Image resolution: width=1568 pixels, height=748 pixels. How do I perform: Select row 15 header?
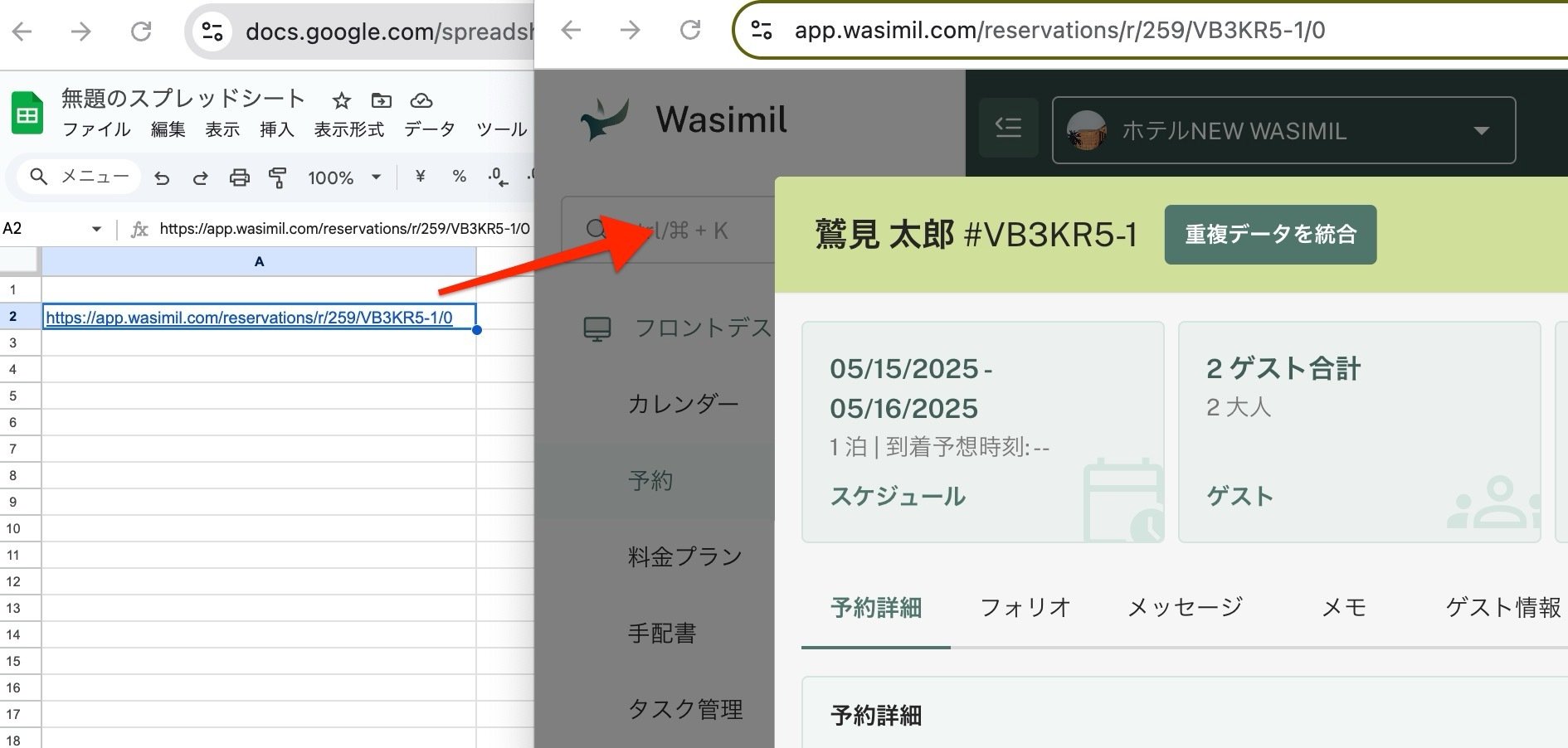coord(20,661)
